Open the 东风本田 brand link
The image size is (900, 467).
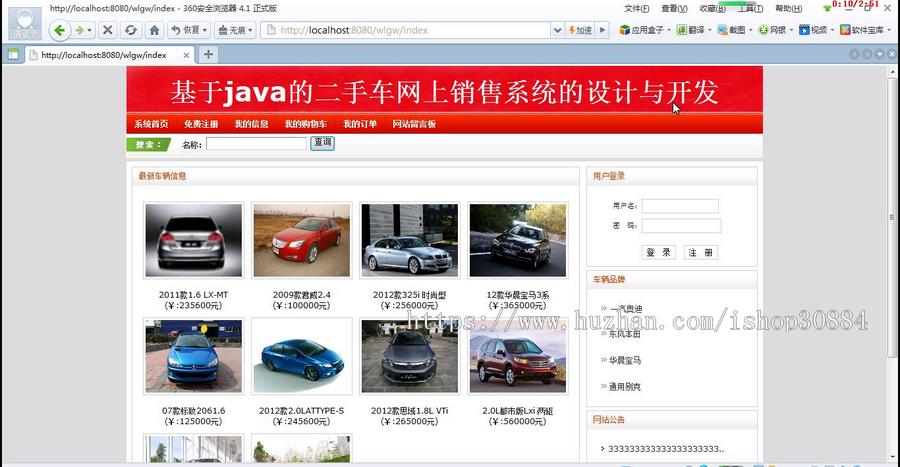coord(624,334)
